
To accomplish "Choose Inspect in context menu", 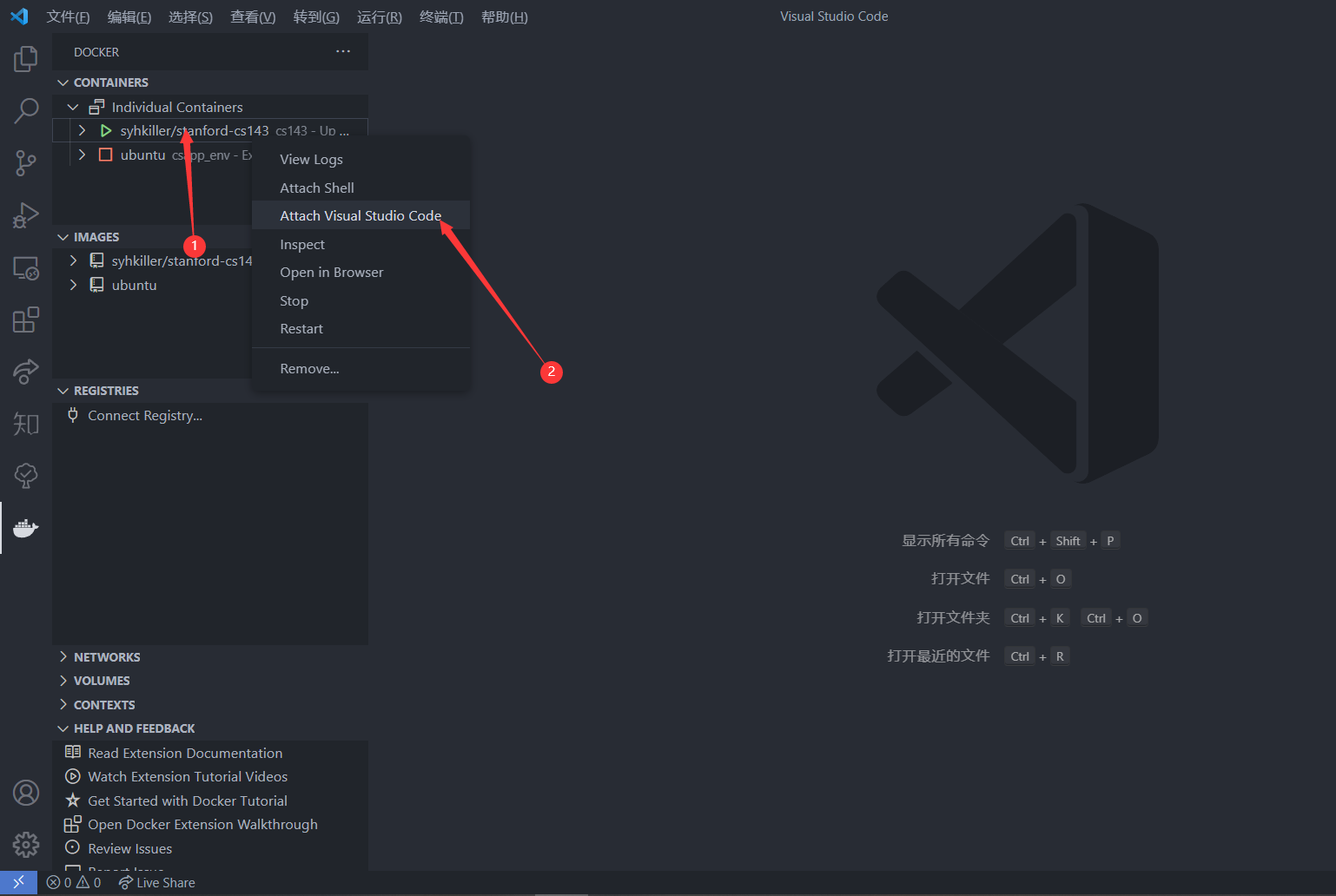I will 360,244.
